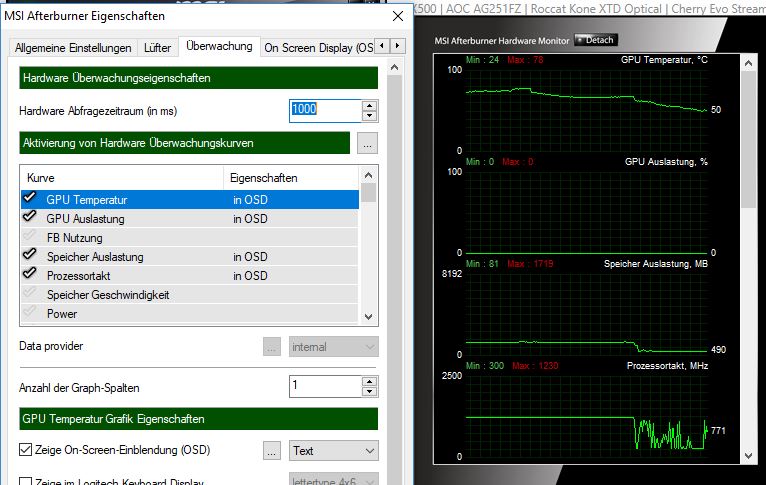Toggle the Speicher Auslastung curve checkmark
Viewport: 766px width, 485px height.
coord(30,254)
